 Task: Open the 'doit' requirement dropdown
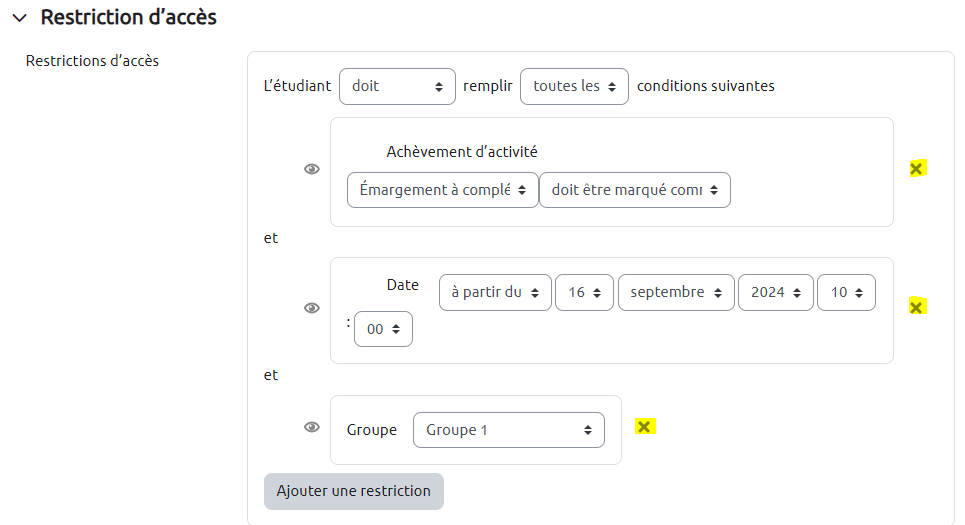pyautogui.click(x=397, y=86)
